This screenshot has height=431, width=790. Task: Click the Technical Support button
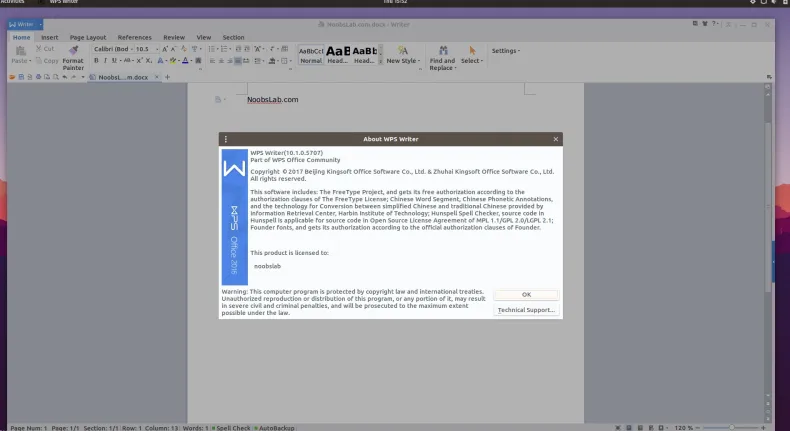pyautogui.click(x=526, y=310)
